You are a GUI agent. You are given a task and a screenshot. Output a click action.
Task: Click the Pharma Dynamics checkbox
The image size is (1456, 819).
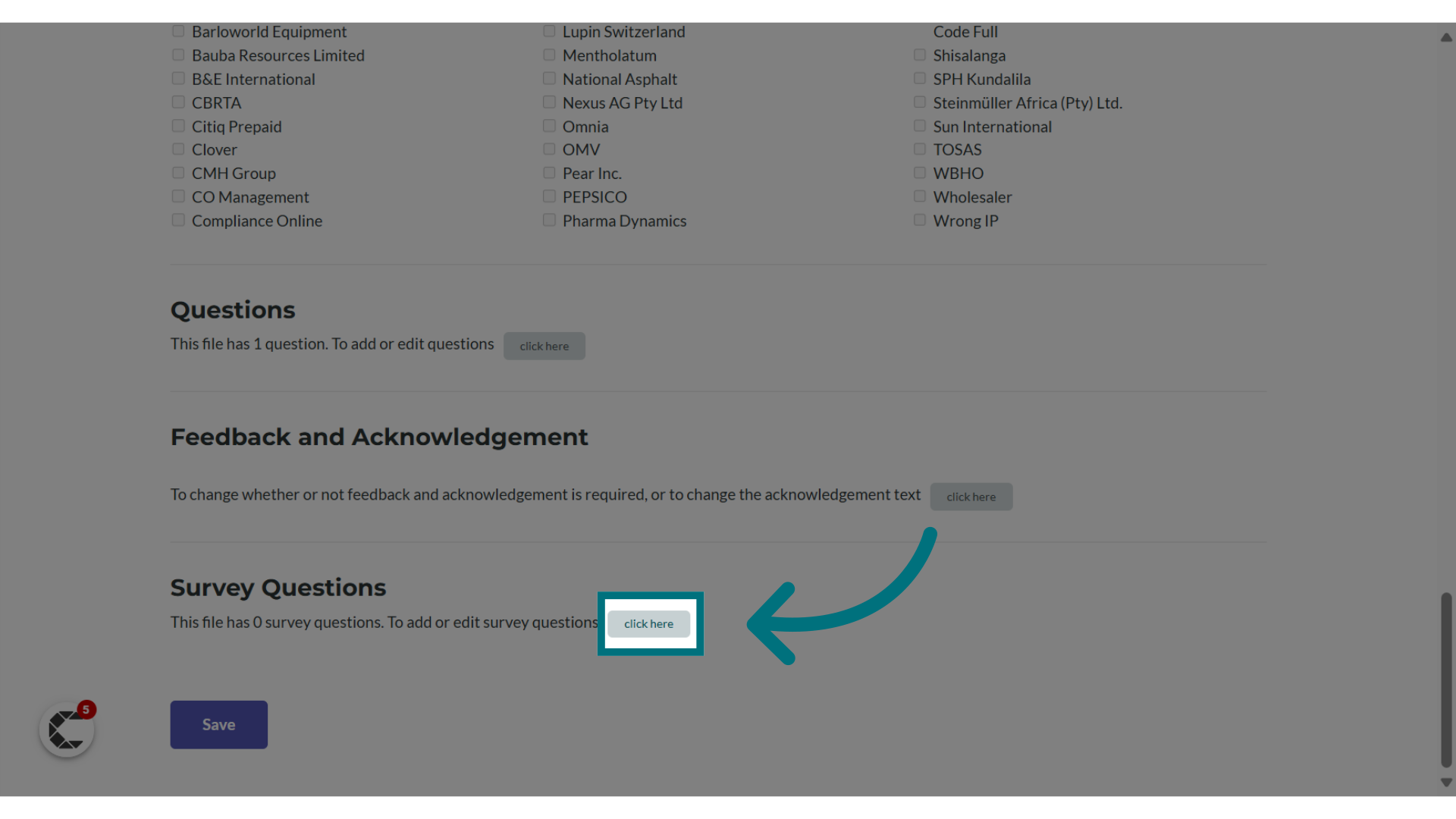tap(549, 220)
